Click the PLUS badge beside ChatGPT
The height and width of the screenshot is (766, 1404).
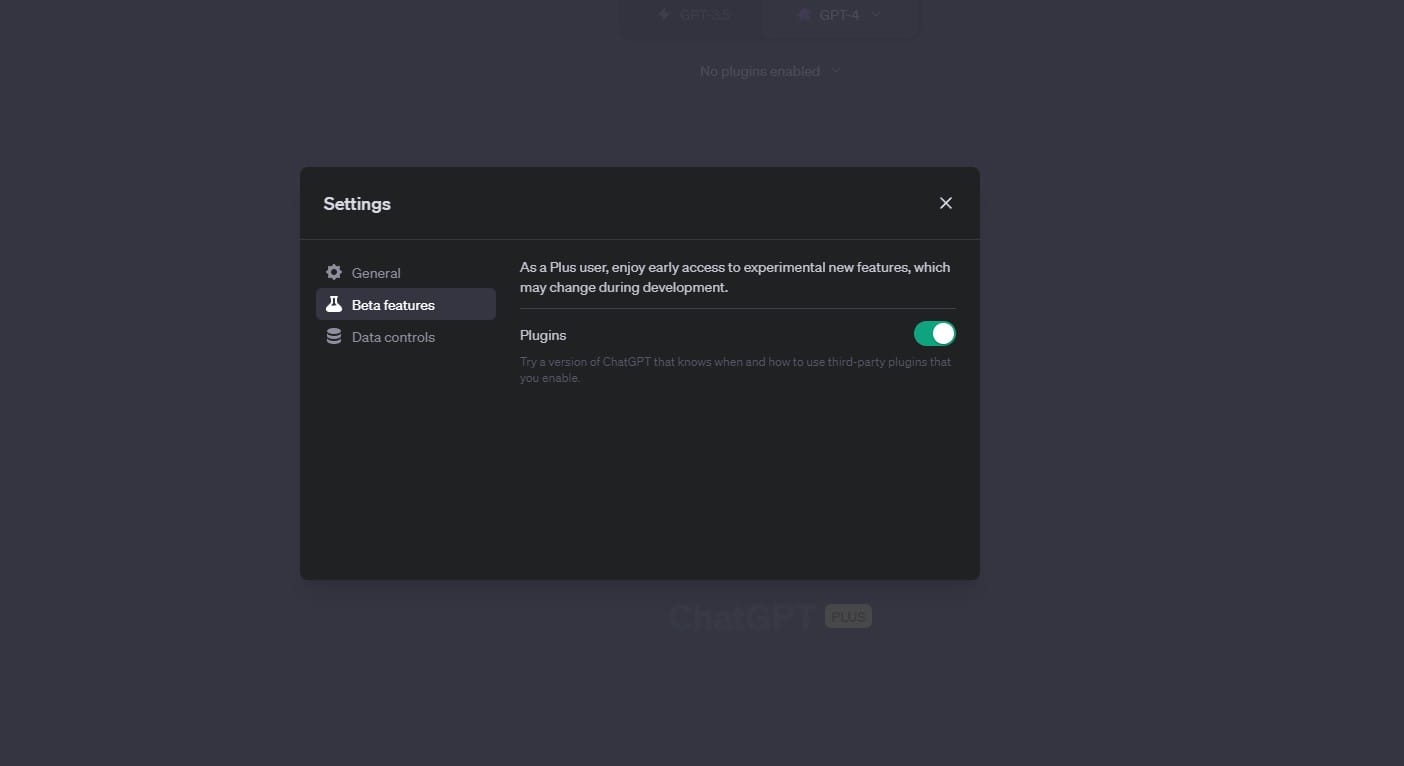click(848, 617)
